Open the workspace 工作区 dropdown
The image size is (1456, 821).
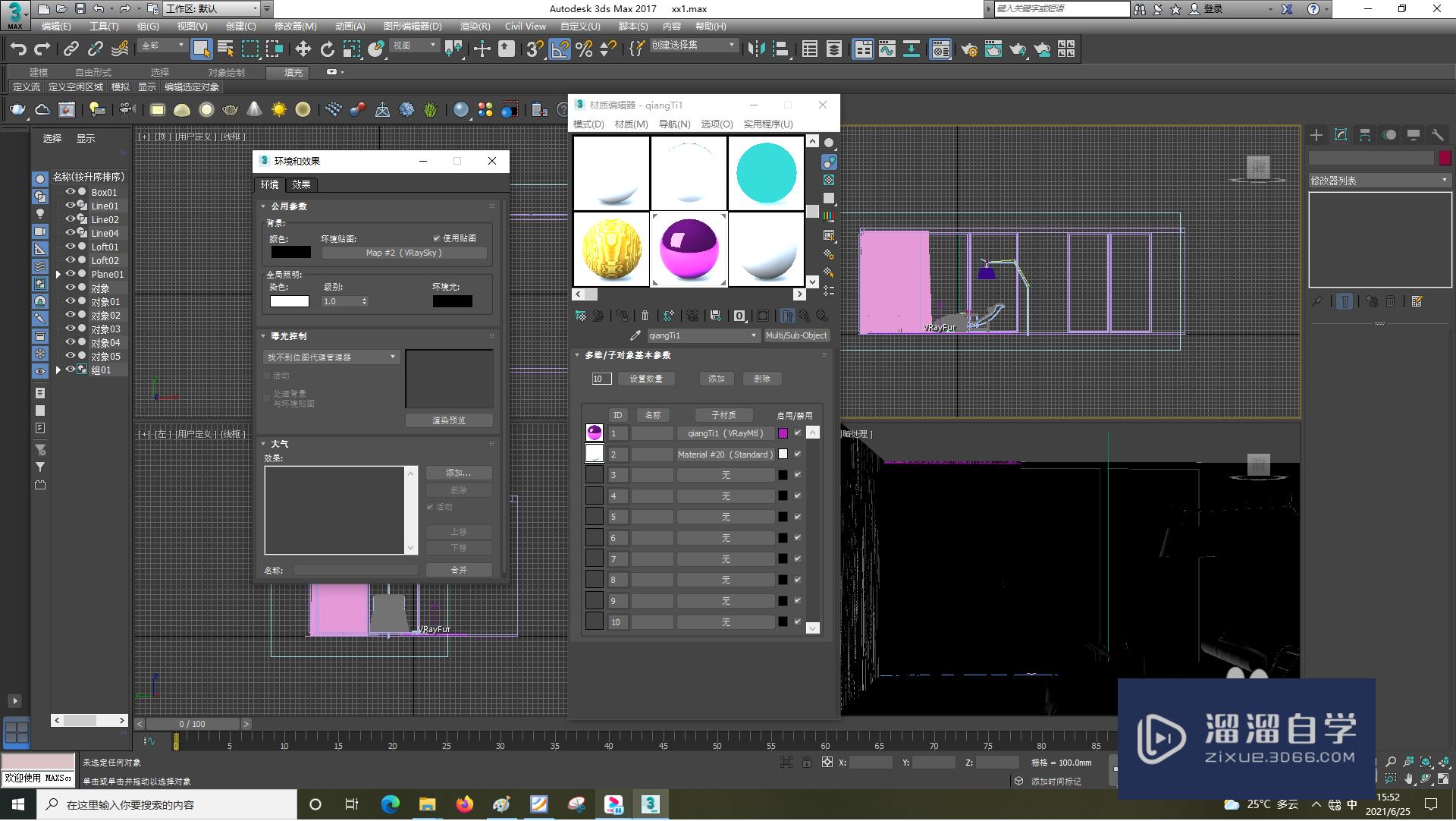click(212, 8)
